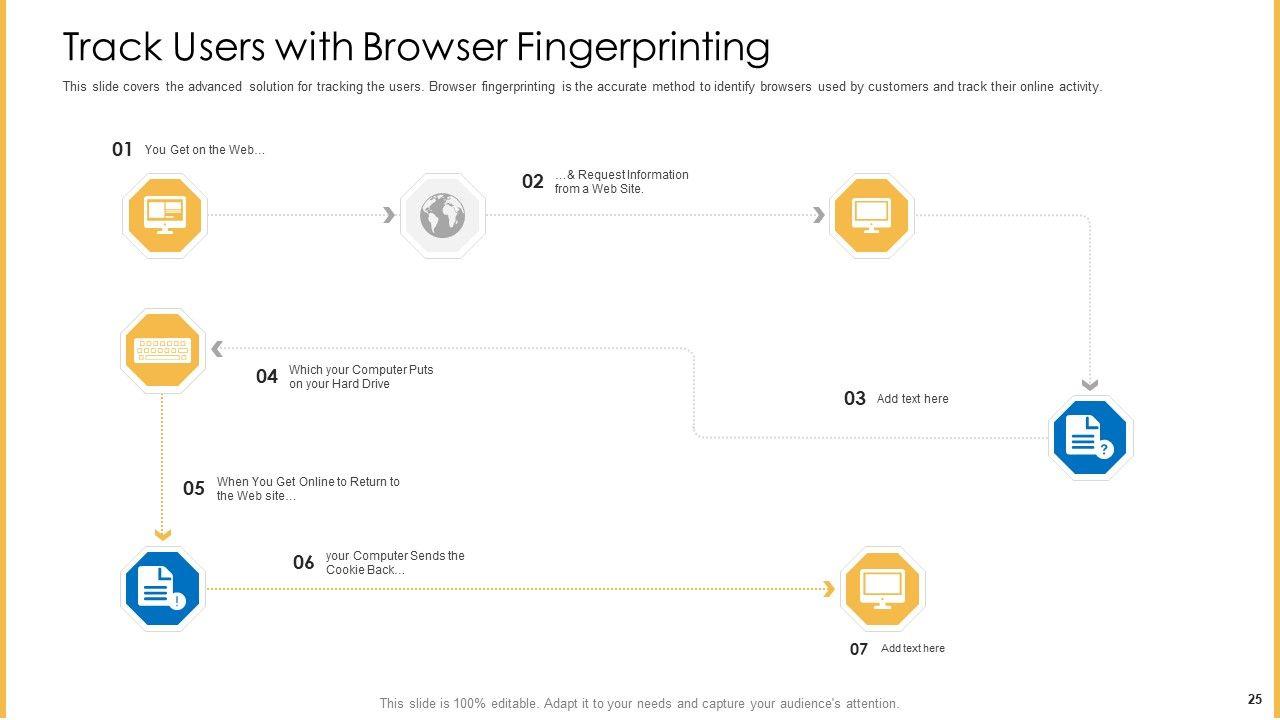Screen dimensions: 1280x720
Task: Select the blue document question mark icon
Action: pos(1090,437)
